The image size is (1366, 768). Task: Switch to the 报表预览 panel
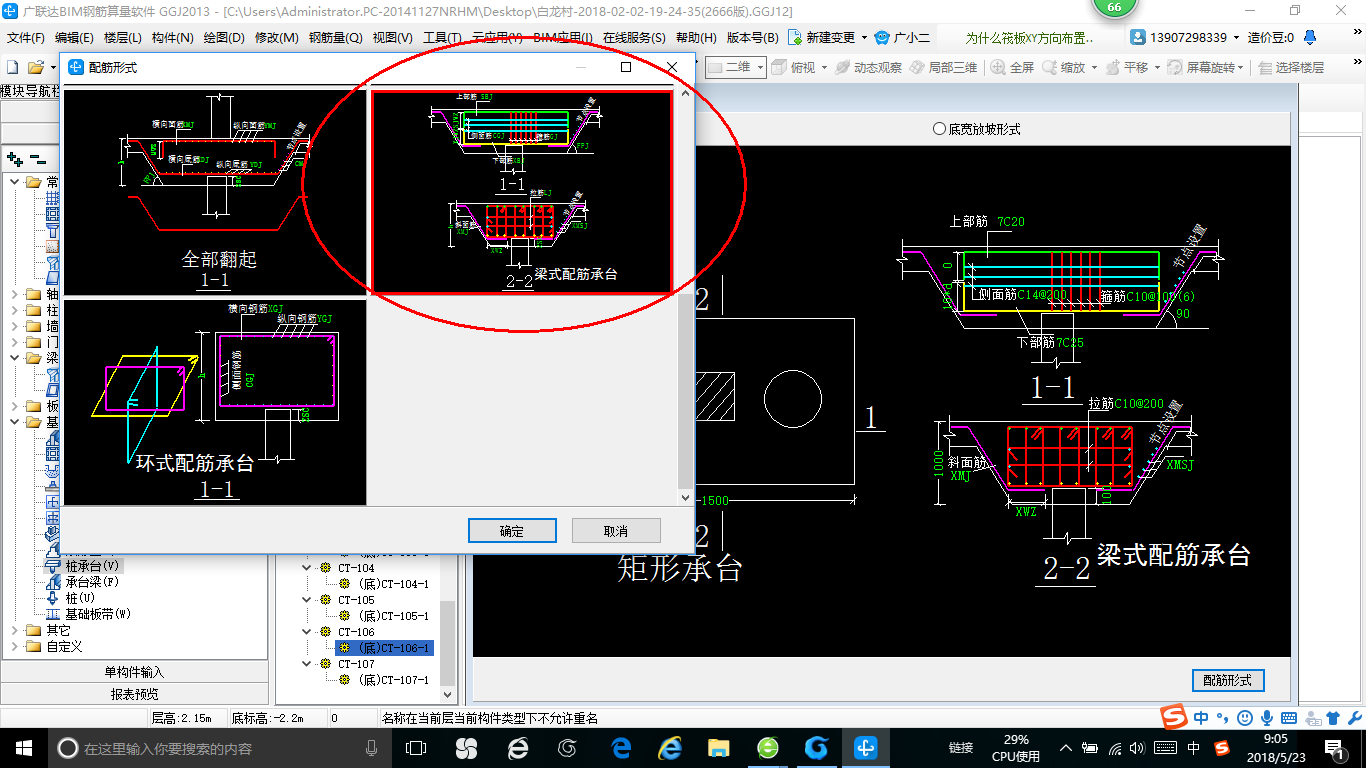[134, 694]
